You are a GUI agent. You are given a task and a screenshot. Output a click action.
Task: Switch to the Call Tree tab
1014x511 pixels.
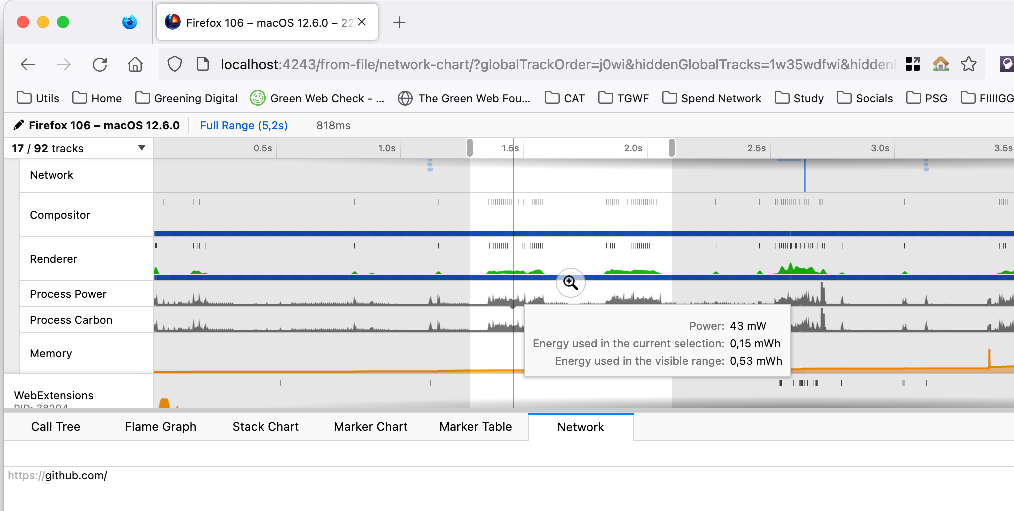click(56, 427)
